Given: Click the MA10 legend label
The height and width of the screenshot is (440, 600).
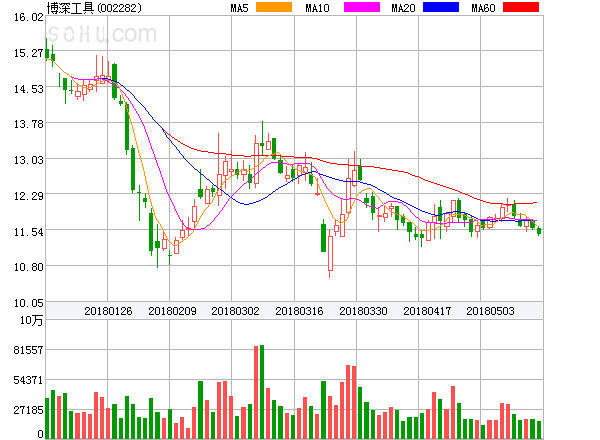Looking at the screenshot, I should (x=317, y=8).
